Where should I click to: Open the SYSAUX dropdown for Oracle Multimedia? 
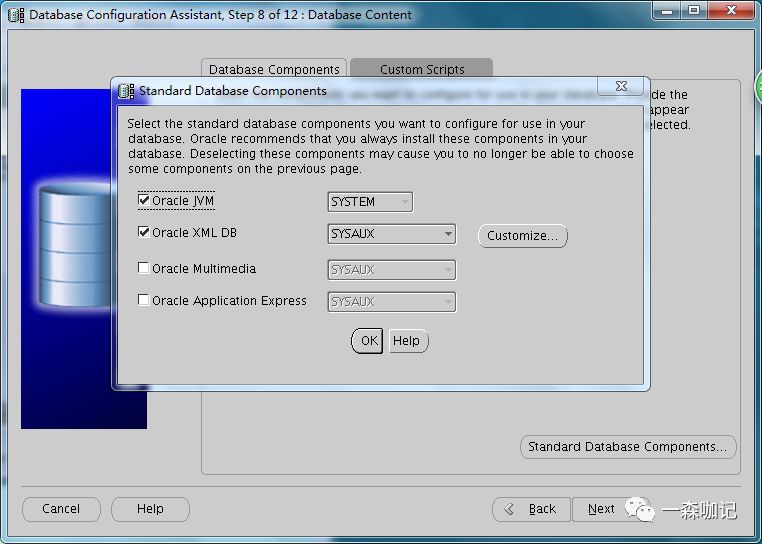pos(392,270)
